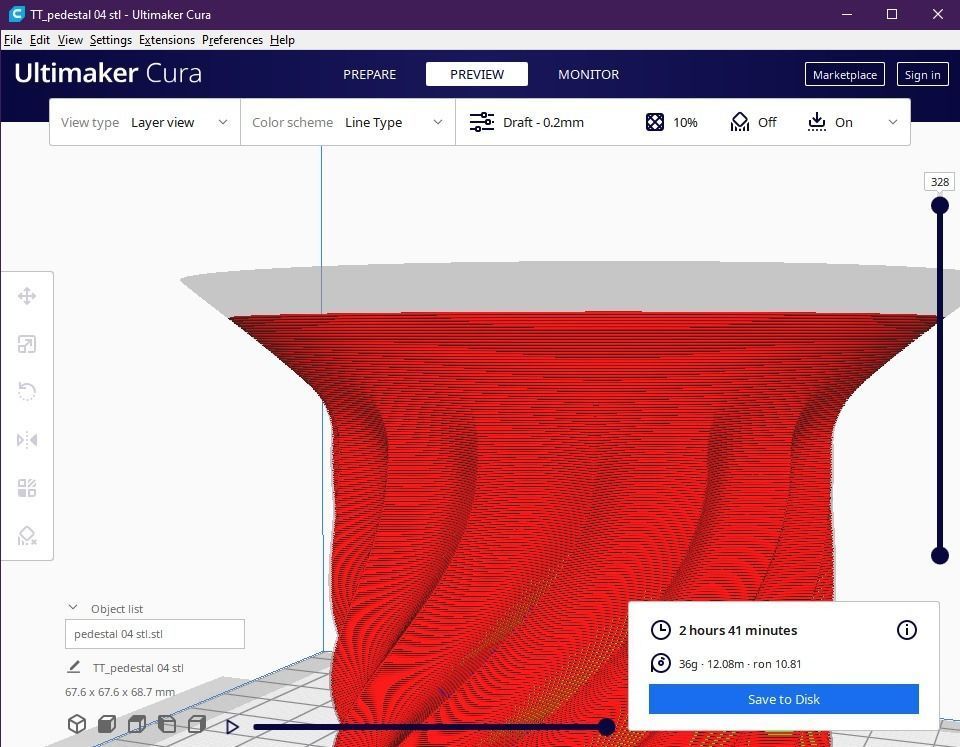Viewport: 960px width, 747px height.
Task: Click Save to Disk
Action: (784, 699)
